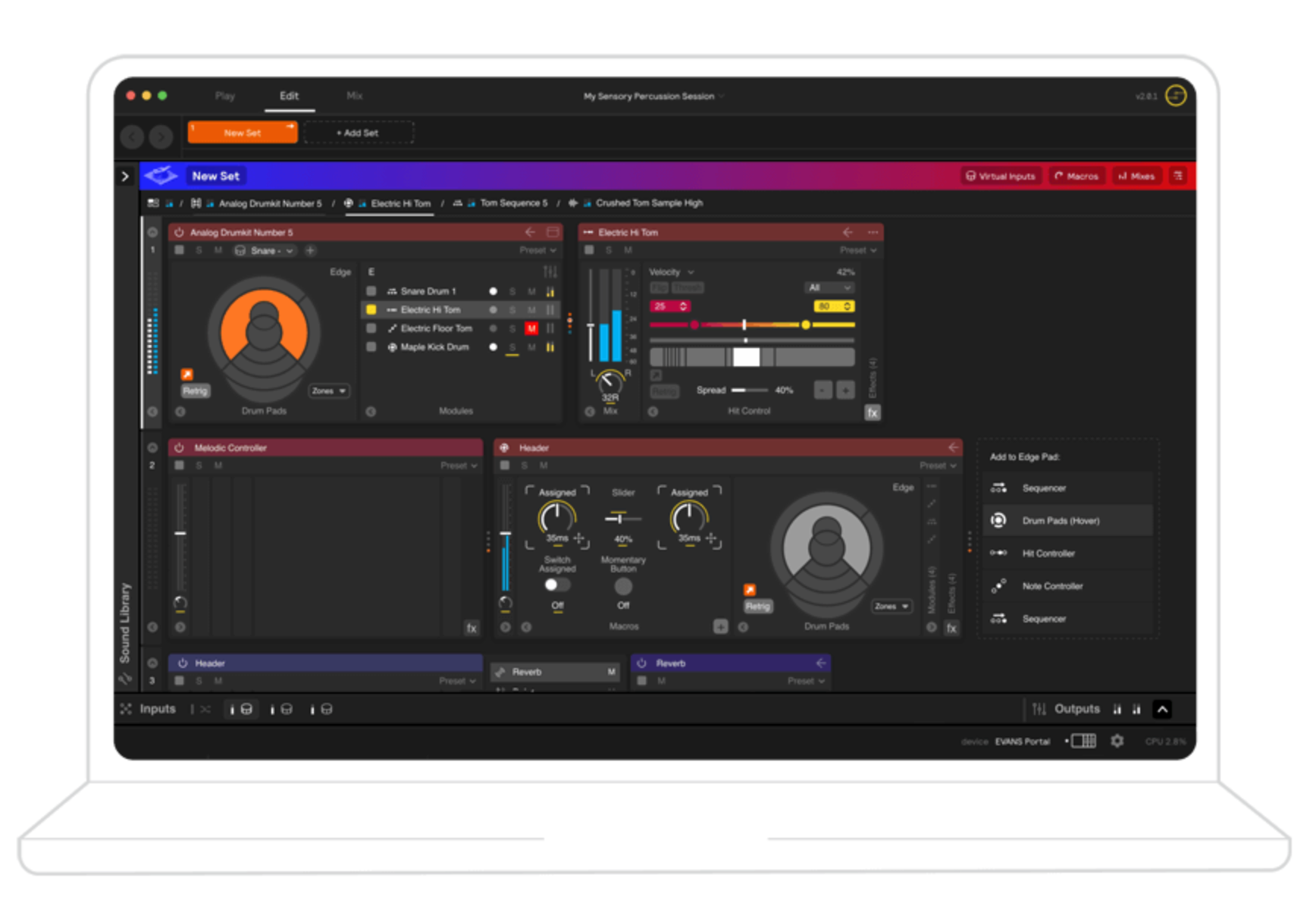This screenshot has height=922, width=1316.
Task: Add Note Controller to edge pad
Action: click(1068, 586)
